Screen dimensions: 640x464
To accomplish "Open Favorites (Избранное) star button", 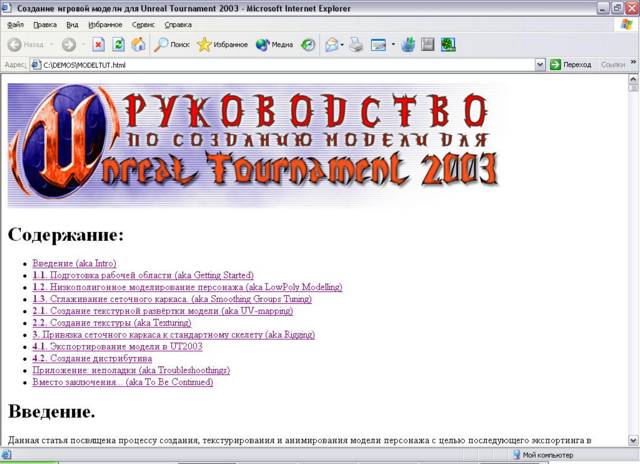I will (222, 44).
